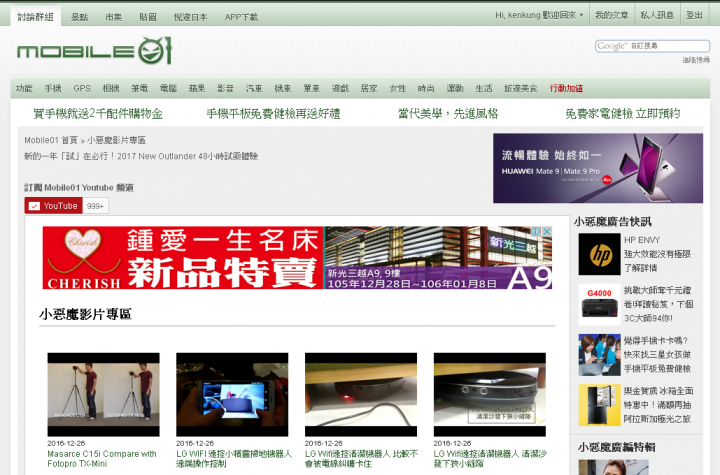Select 女性 in the category menu
The height and width of the screenshot is (475, 720).
coord(398,88)
